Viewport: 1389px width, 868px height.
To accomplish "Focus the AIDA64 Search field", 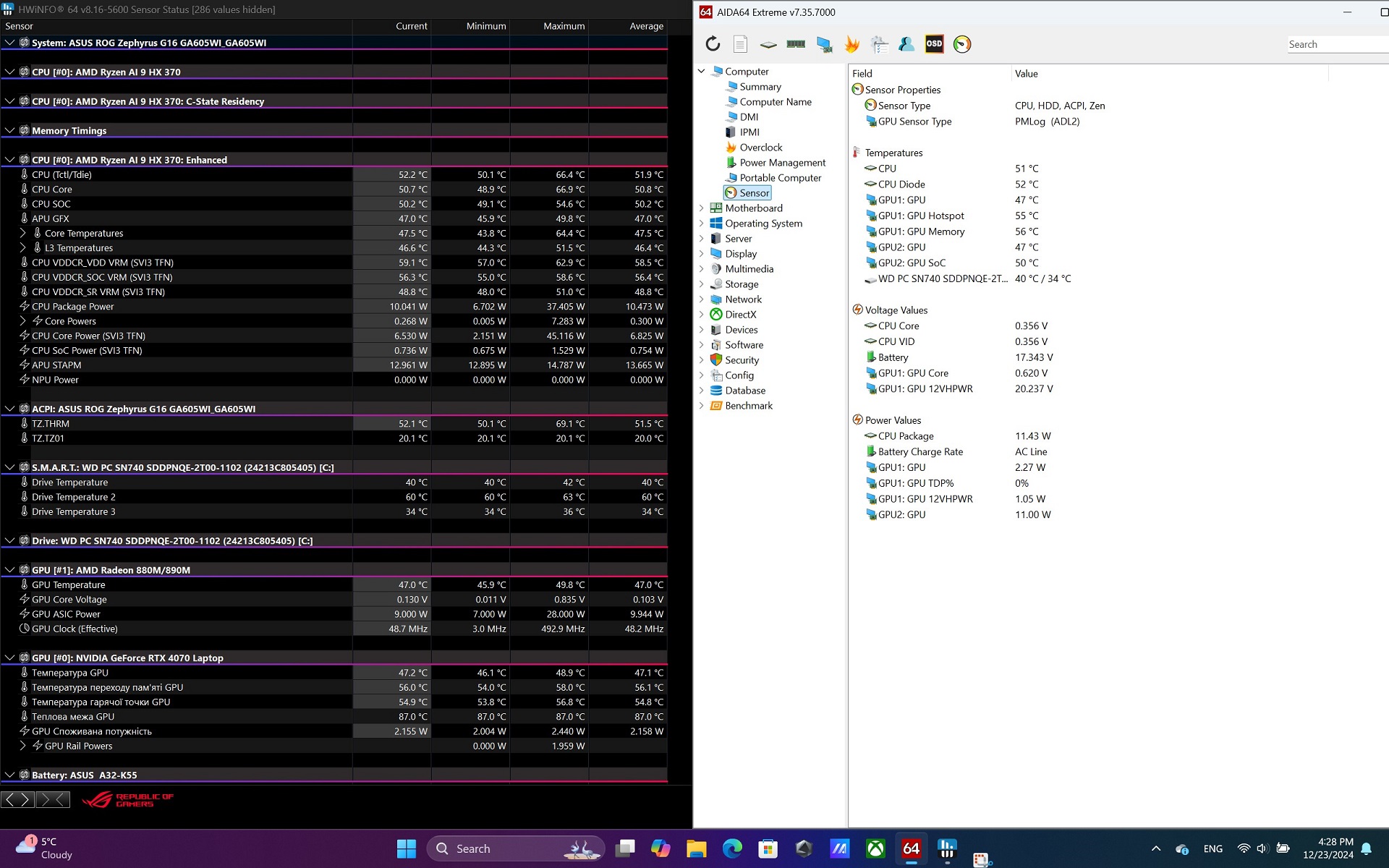I will [x=1337, y=44].
